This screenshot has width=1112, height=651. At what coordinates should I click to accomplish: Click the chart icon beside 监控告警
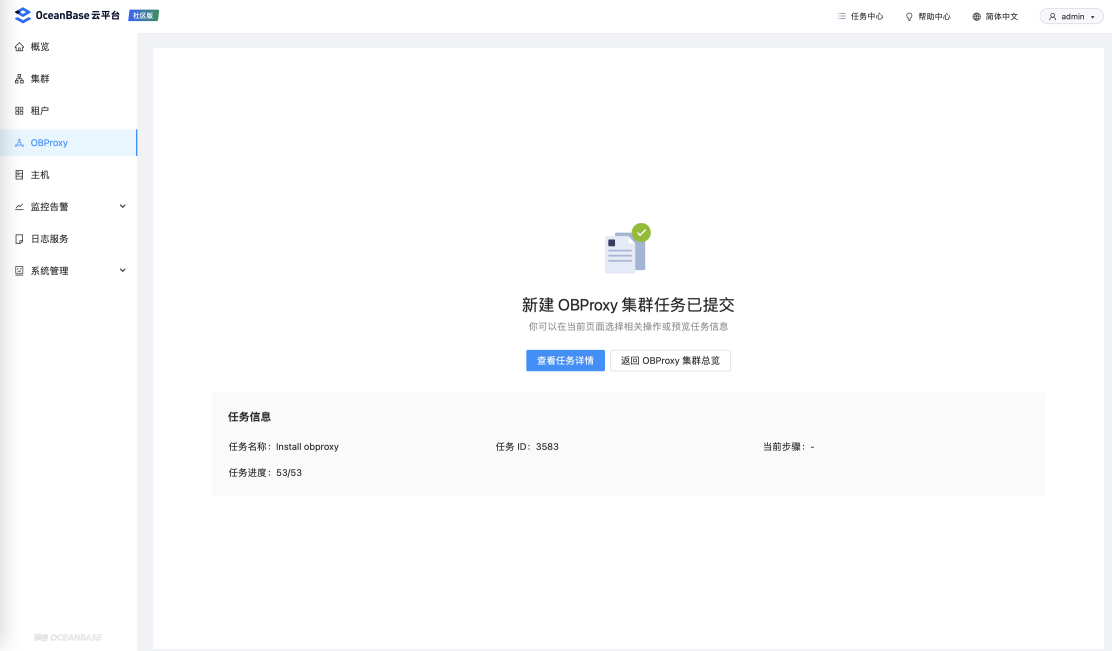19,206
